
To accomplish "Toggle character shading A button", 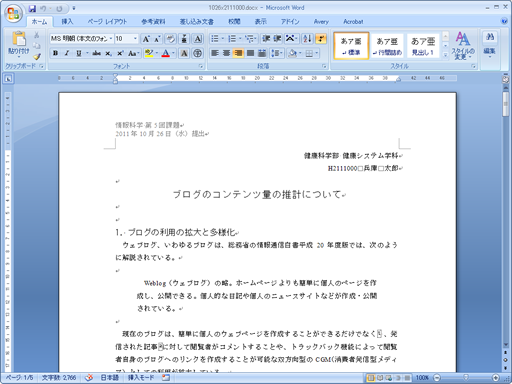I will [184, 53].
